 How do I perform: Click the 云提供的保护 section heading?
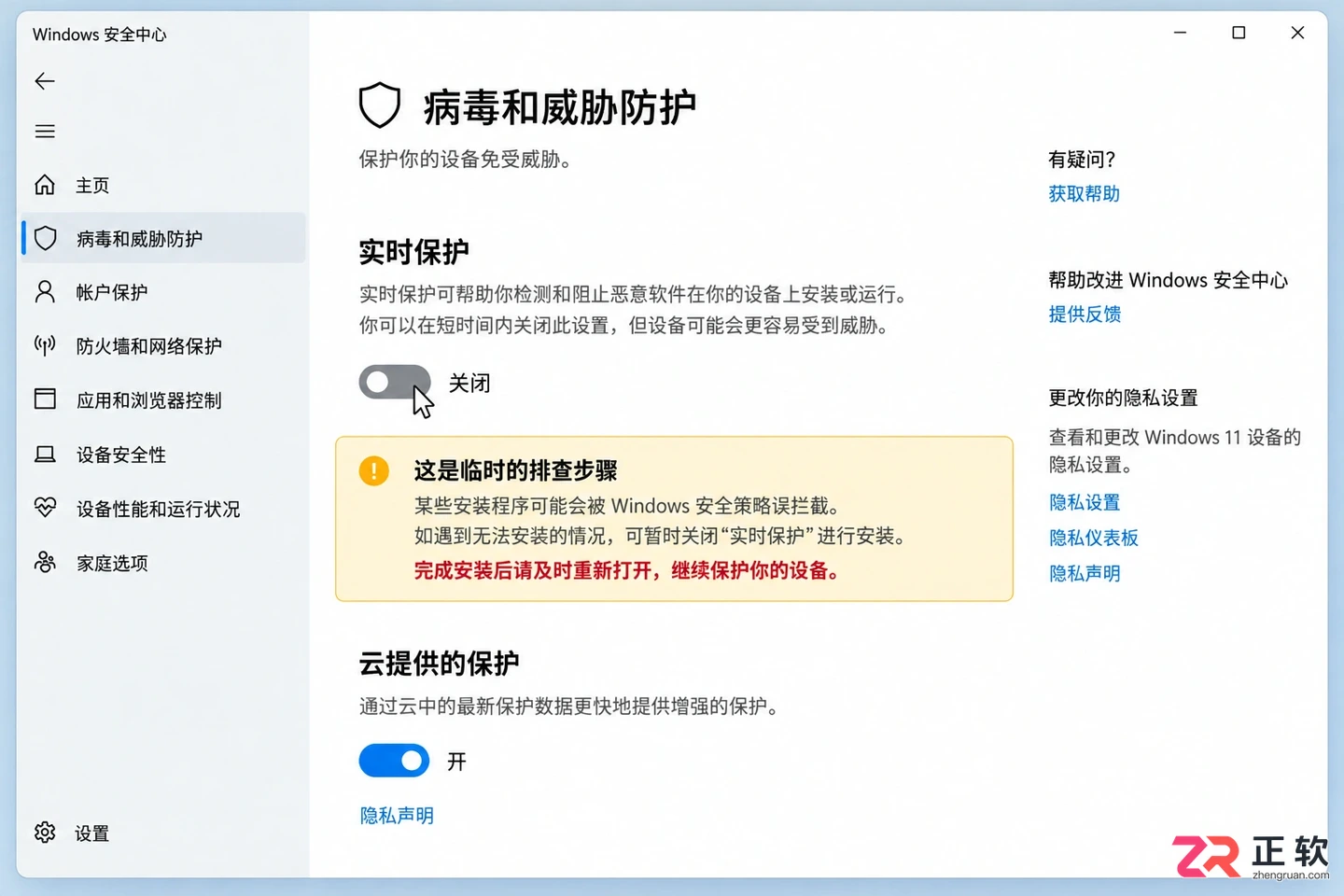[x=439, y=664]
